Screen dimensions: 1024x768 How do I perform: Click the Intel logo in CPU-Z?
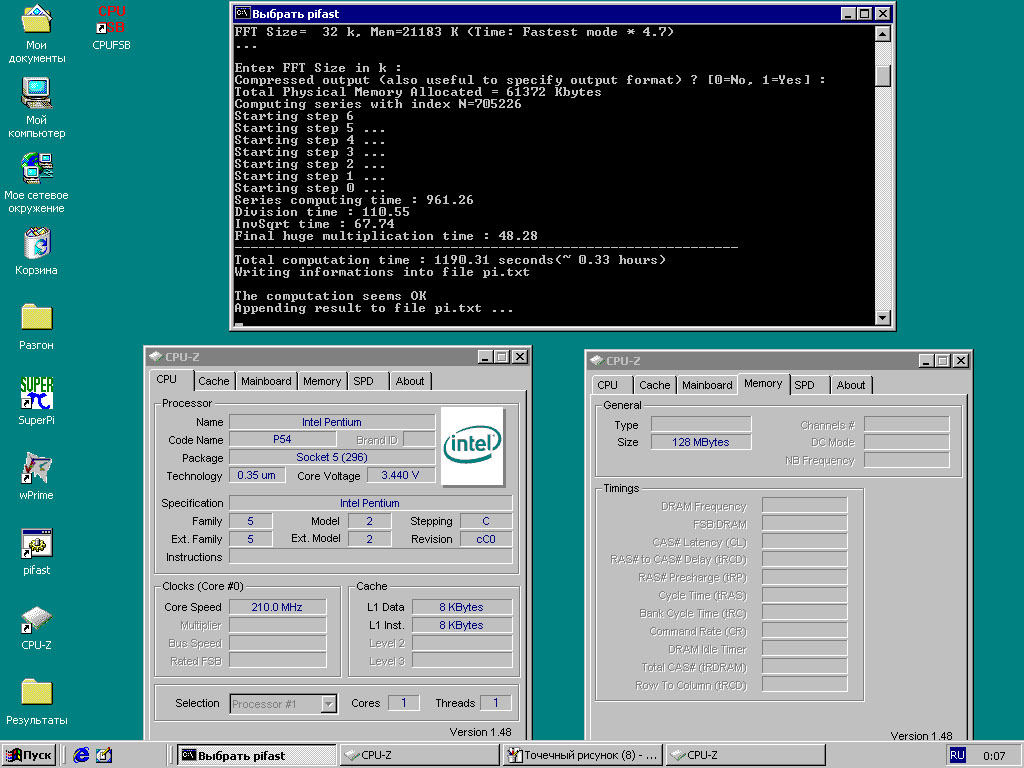[472, 446]
